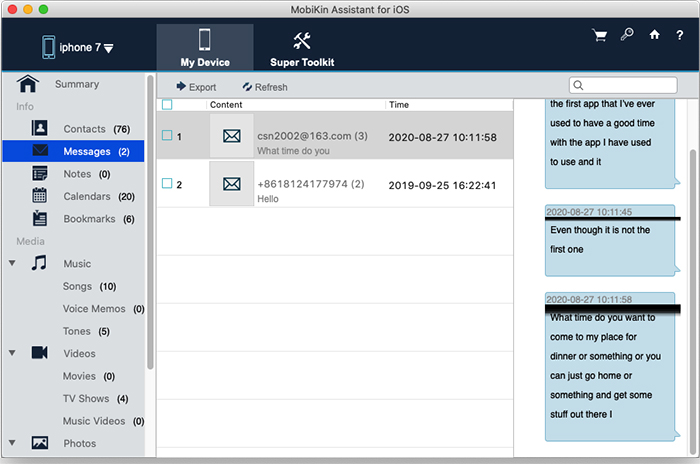
Task: Open Voice Memos (0) category
Action: [x=103, y=309]
